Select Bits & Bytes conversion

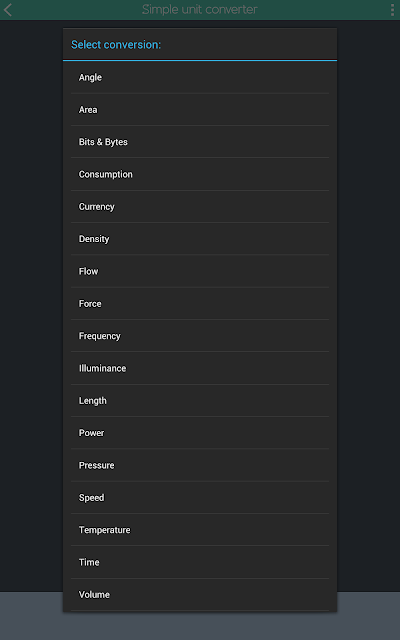click(200, 142)
